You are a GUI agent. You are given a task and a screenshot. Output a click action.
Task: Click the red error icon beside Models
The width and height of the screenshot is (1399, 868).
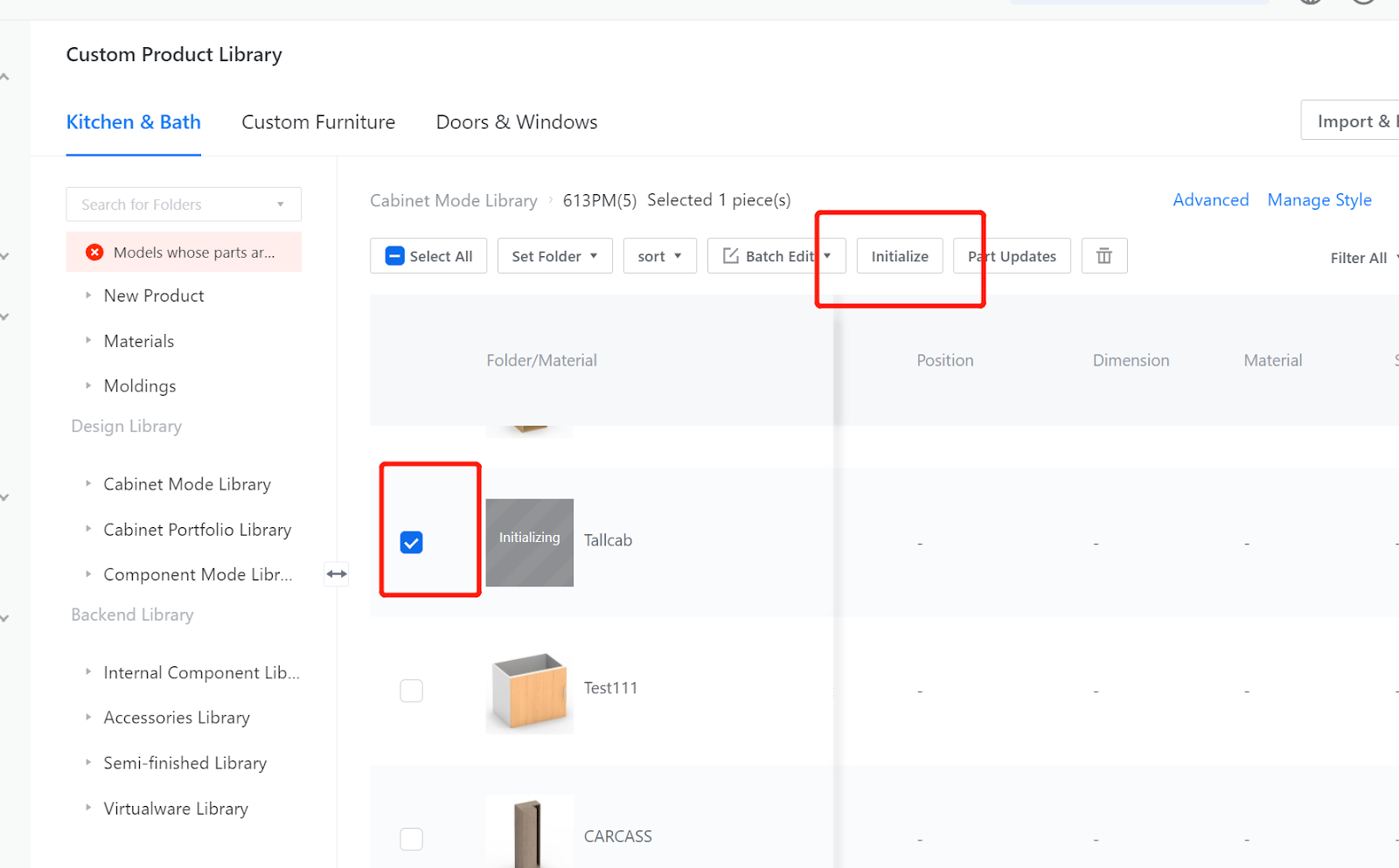(x=94, y=253)
